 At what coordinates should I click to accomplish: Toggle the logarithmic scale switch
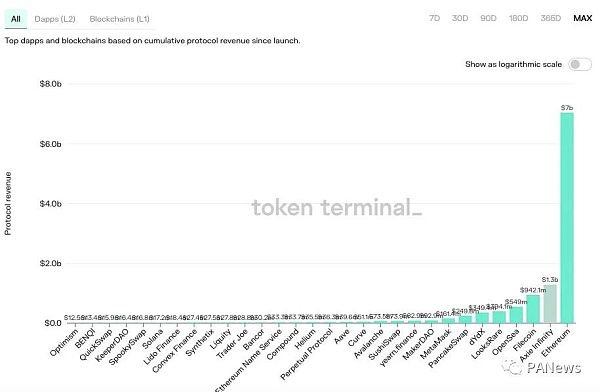[x=580, y=64]
